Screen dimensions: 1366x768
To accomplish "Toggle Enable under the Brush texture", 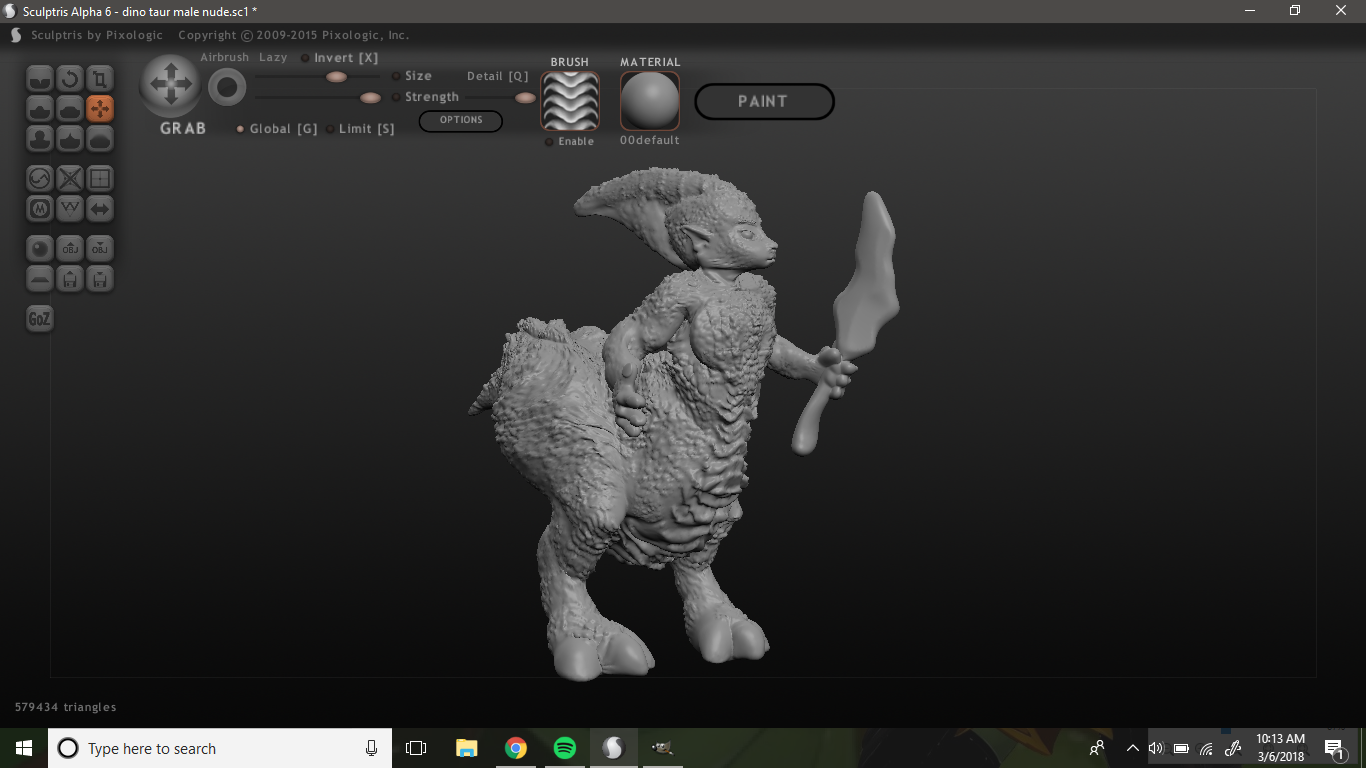I will pyautogui.click(x=549, y=142).
